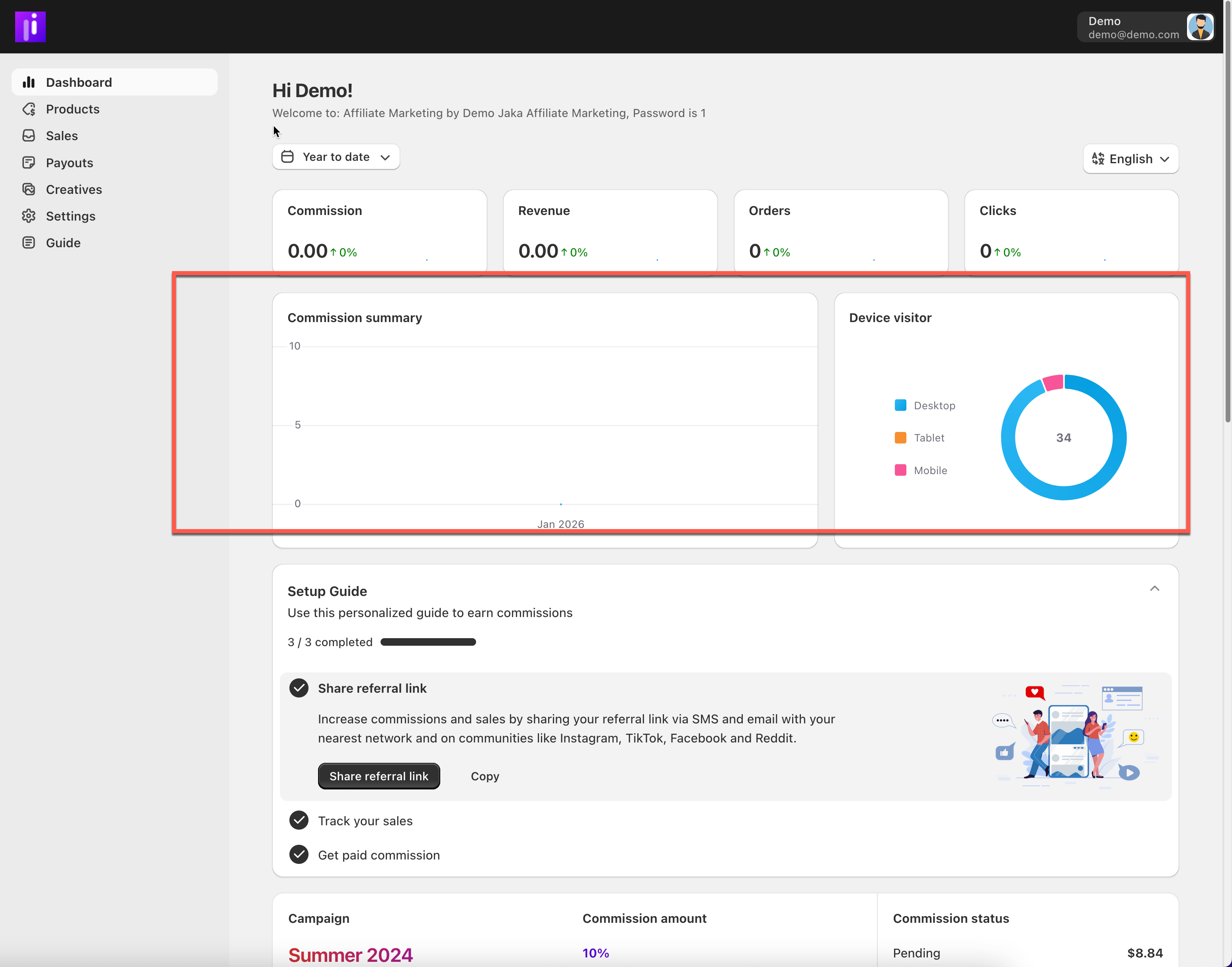The height and width of the screenshot is (967, 1232).
Task: Toggle the Share referral link checkmark
Action: (x=299, y=688)
